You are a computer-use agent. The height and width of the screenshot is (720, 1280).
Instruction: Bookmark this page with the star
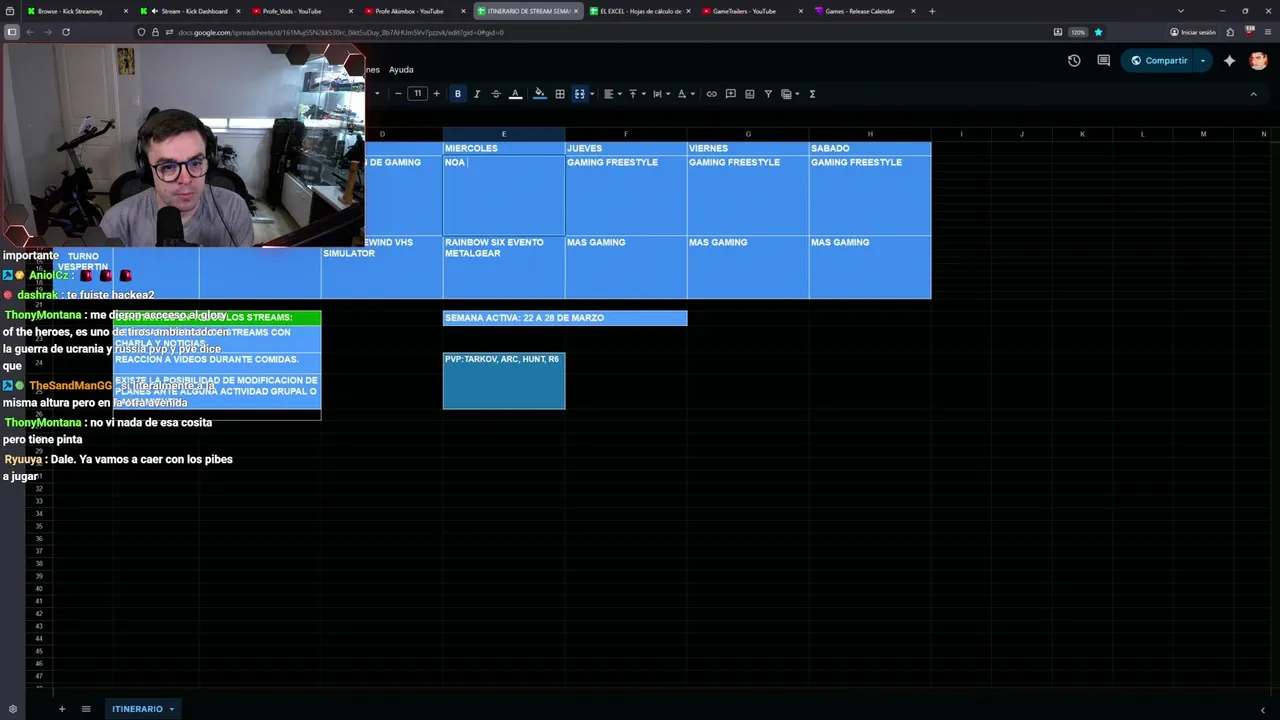(x=1098, y=32)
